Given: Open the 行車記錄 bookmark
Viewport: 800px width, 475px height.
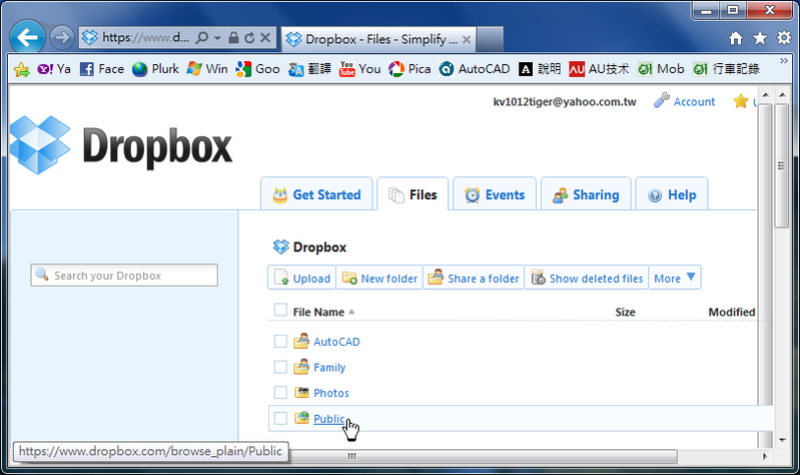Looking at the screenshot, I should (726, 69).
